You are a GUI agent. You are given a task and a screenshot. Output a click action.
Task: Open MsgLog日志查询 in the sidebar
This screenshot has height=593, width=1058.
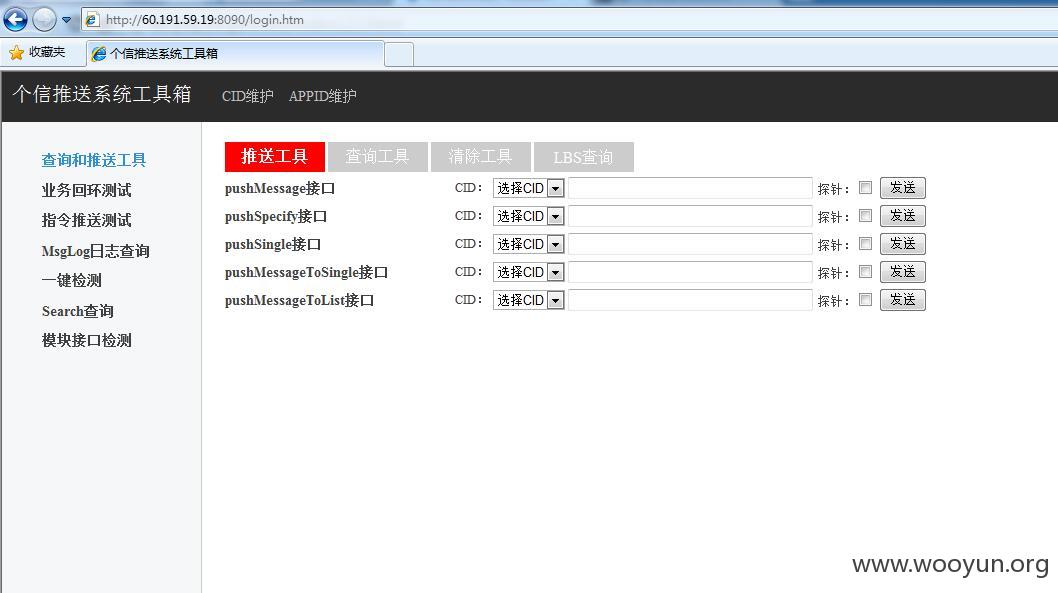(x=95, y=251)
